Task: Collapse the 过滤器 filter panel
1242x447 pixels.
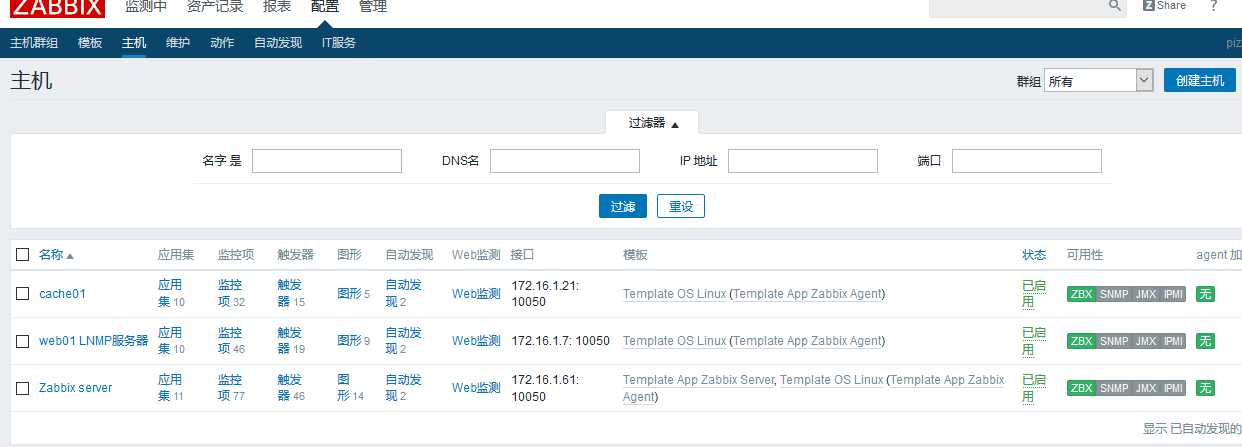Action: pyautogui.click(x=653, y=123)
